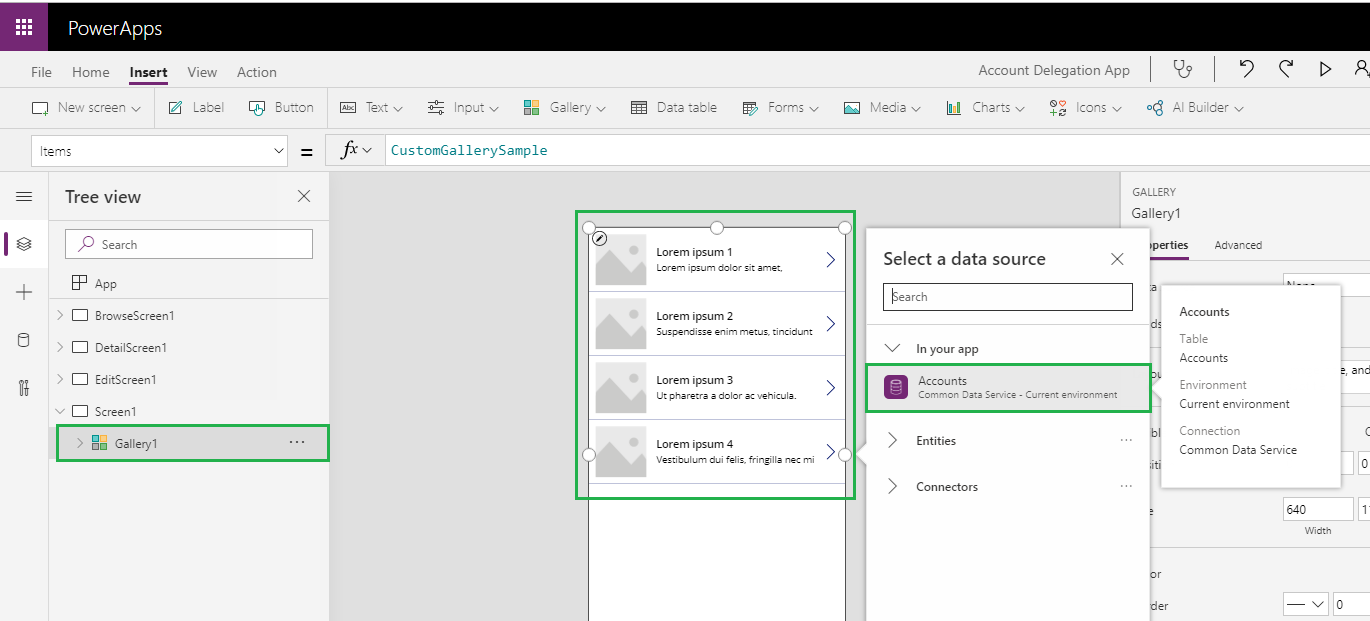Redo the last action

[1286, 69]
